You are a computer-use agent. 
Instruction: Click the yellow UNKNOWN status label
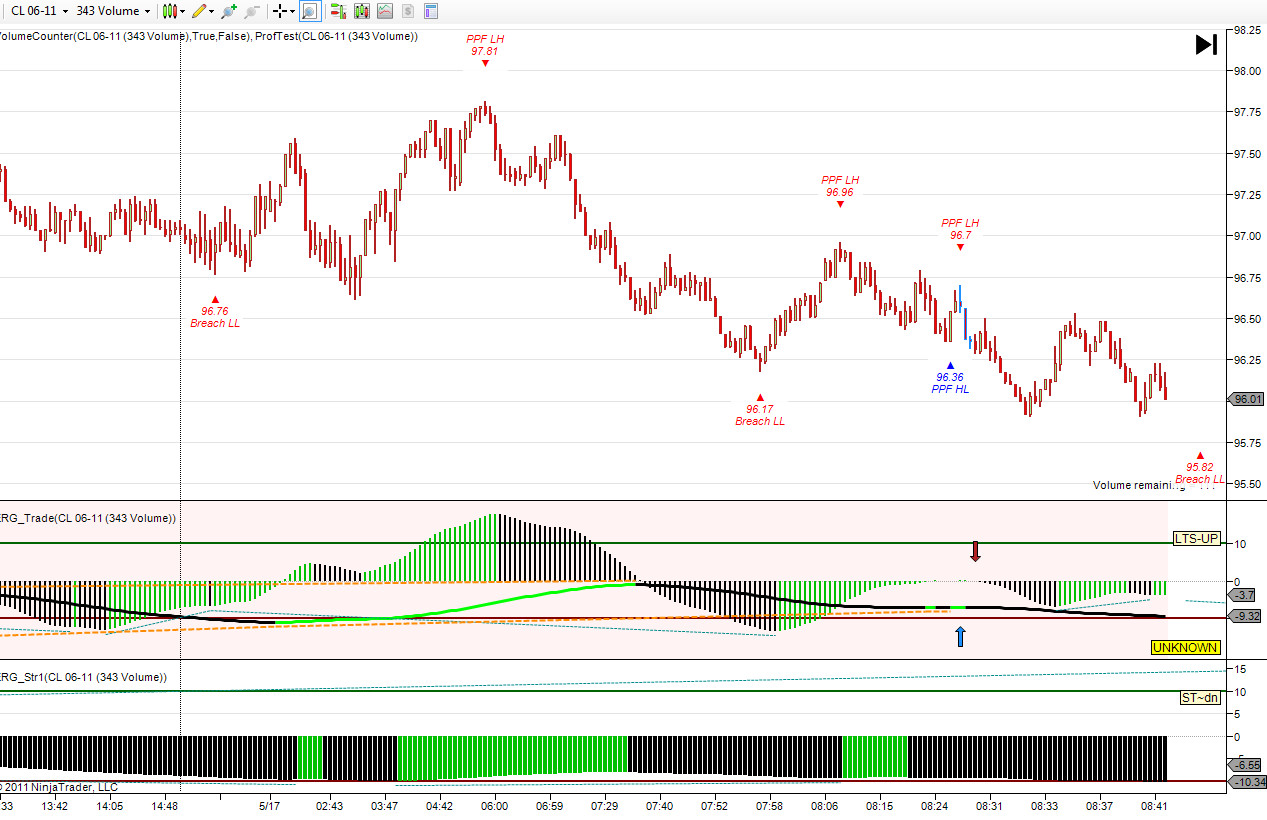(1185, 647)
